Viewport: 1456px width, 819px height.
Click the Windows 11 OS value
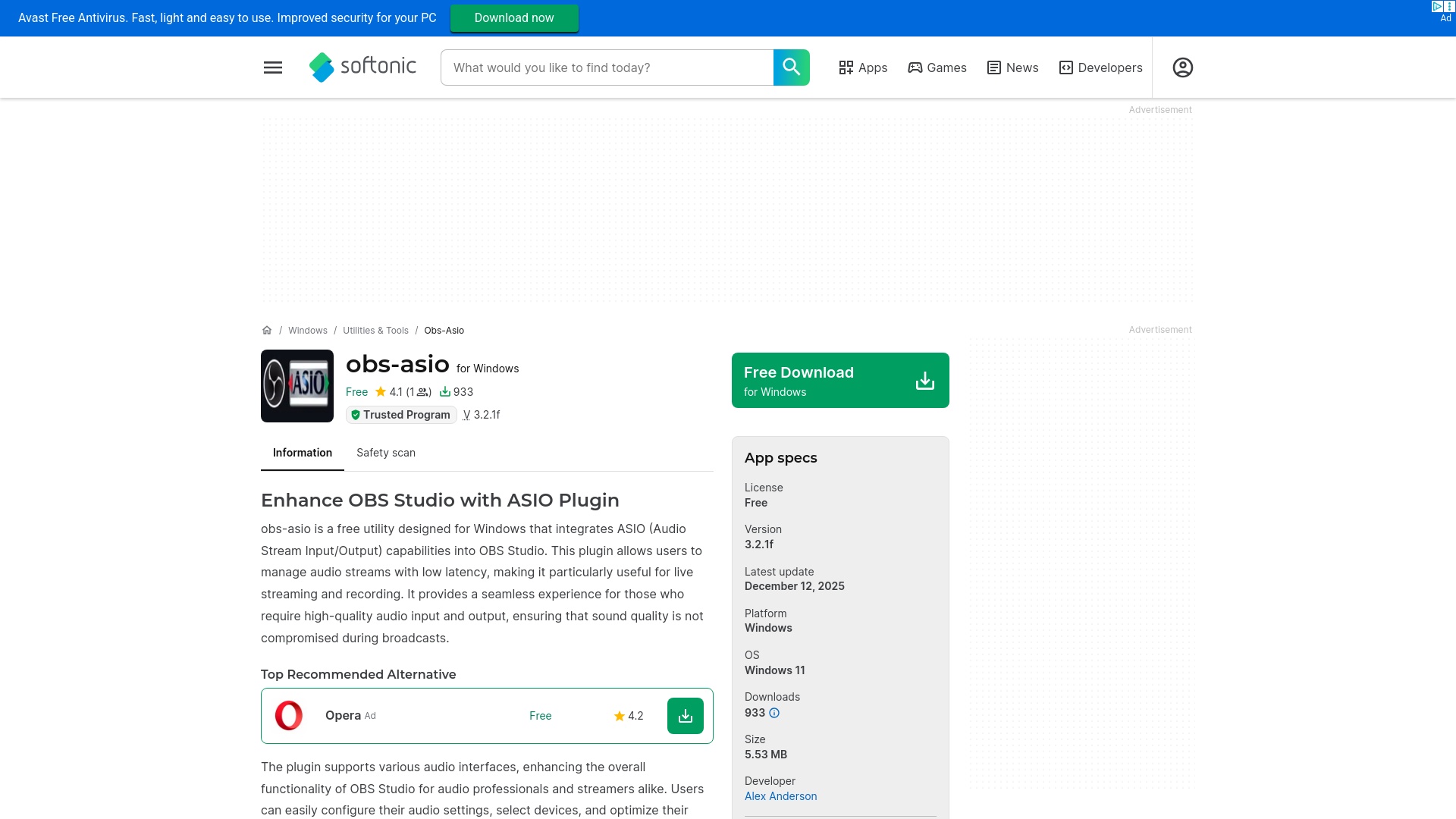click(775, 670)
